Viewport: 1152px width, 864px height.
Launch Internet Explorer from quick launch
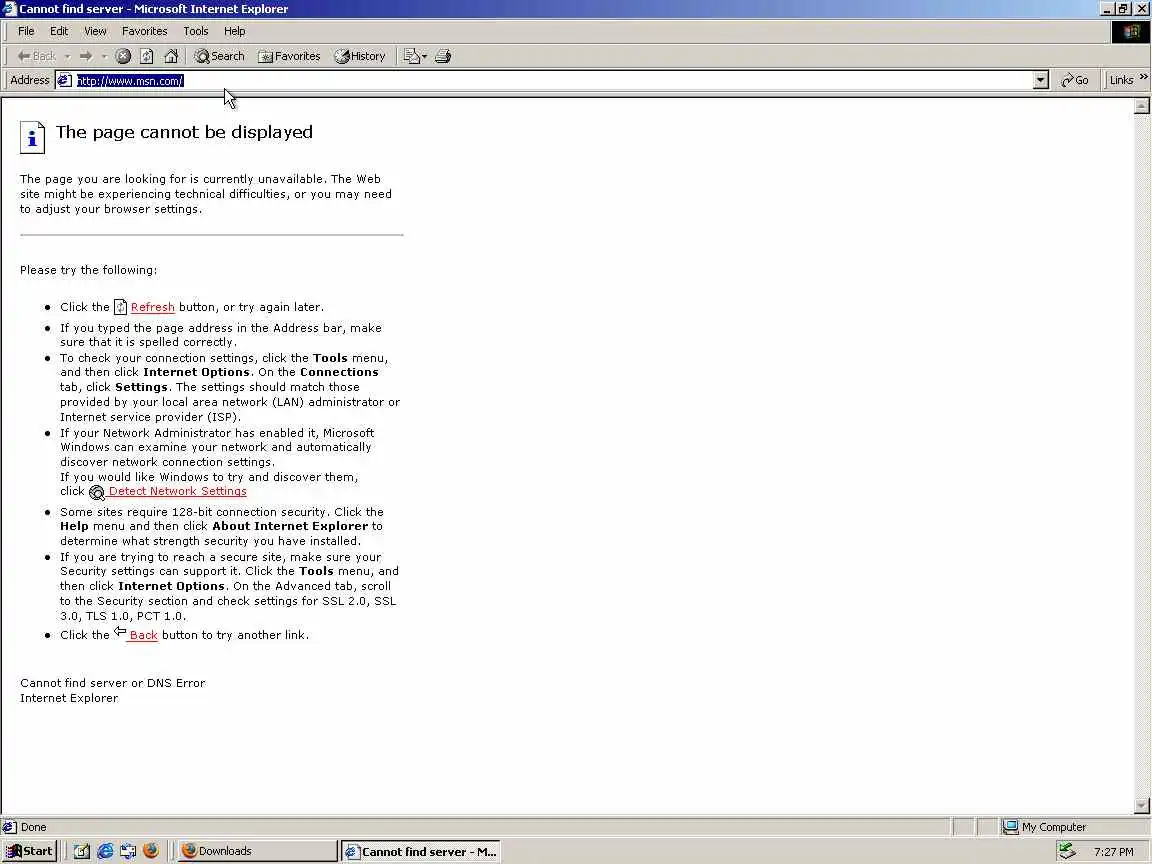105,851
